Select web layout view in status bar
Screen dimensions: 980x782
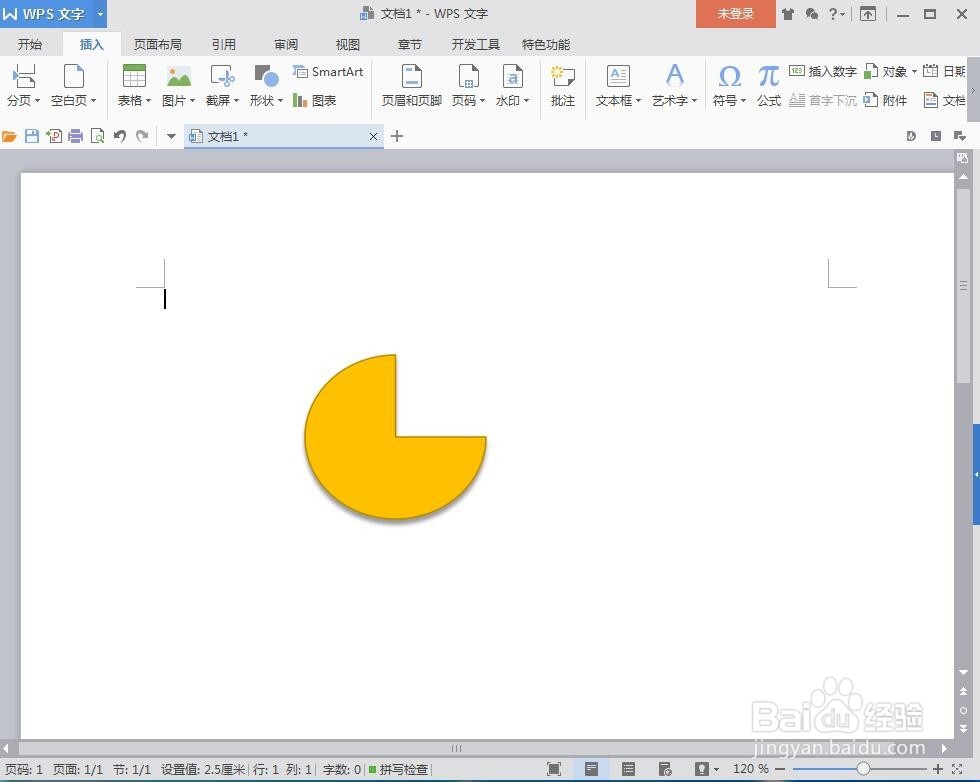click(665, 769)
